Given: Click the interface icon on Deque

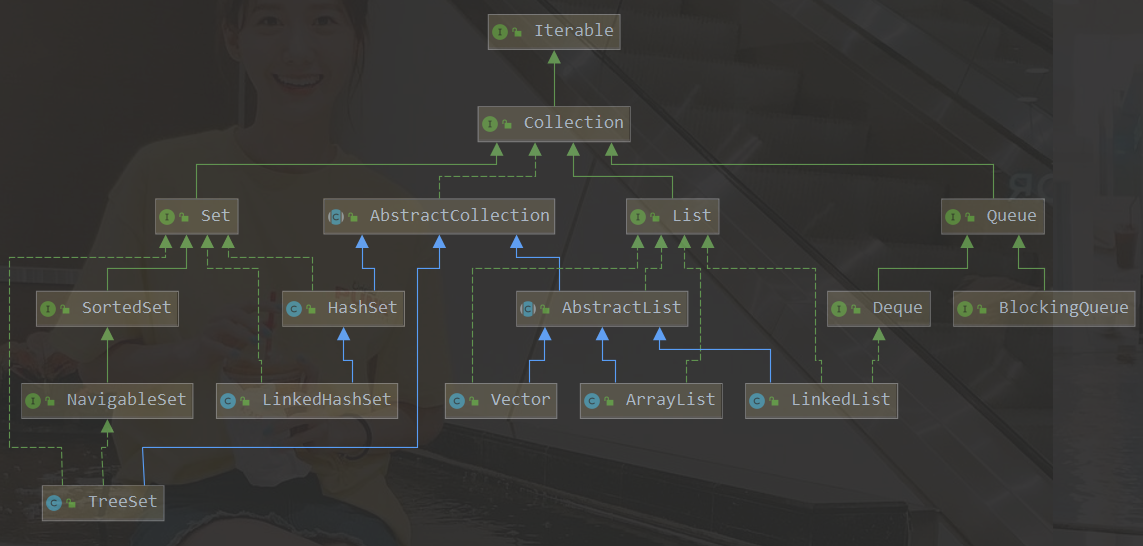Looking at the screenshot, I should (x=838, y=309).
